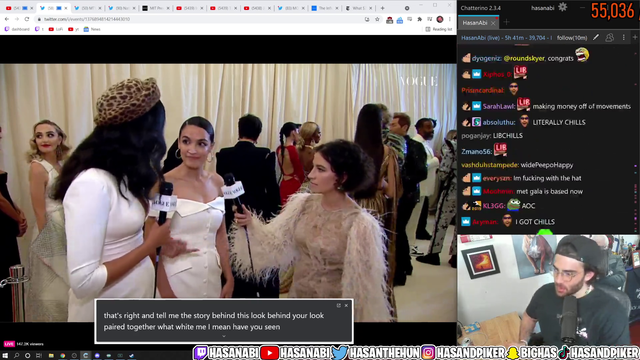The height and width of the screenshot is (360, 640).
Task: Click username SarahLawl in chat
Action: 498,107
